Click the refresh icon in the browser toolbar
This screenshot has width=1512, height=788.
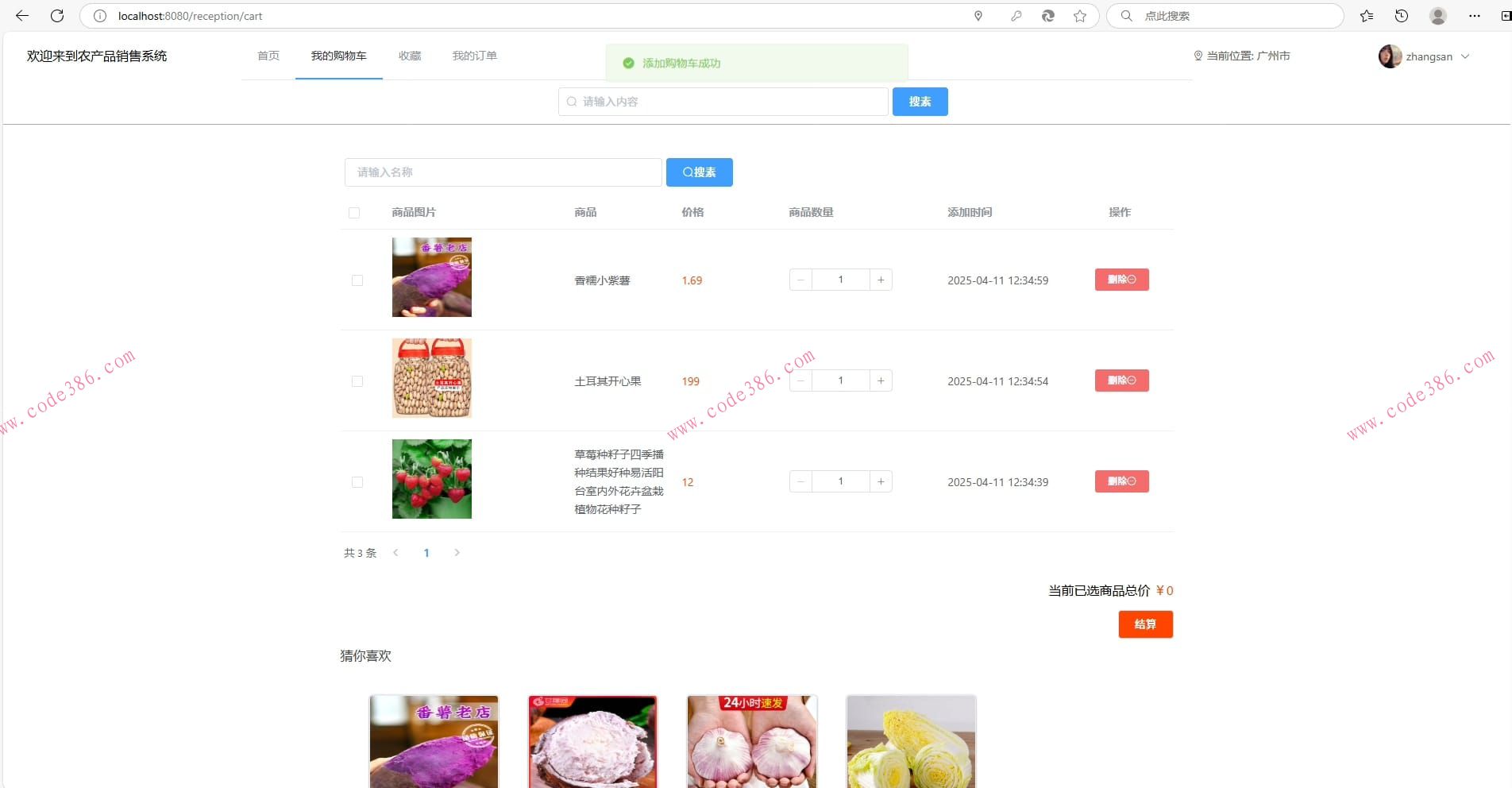[x=56, y=15]
